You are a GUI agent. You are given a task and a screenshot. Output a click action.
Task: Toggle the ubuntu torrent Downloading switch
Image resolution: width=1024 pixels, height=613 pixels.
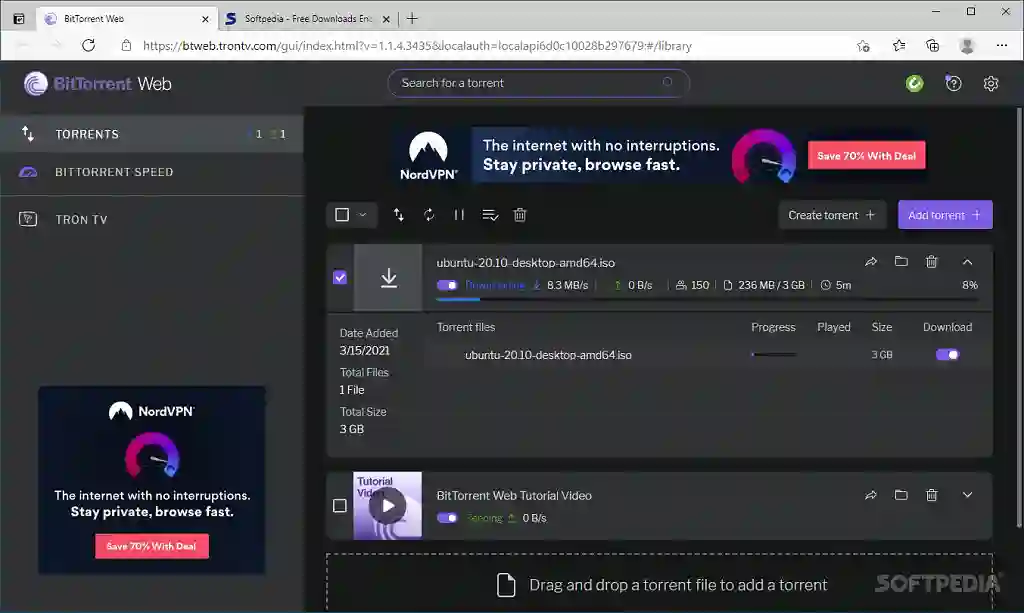point(447,285)
